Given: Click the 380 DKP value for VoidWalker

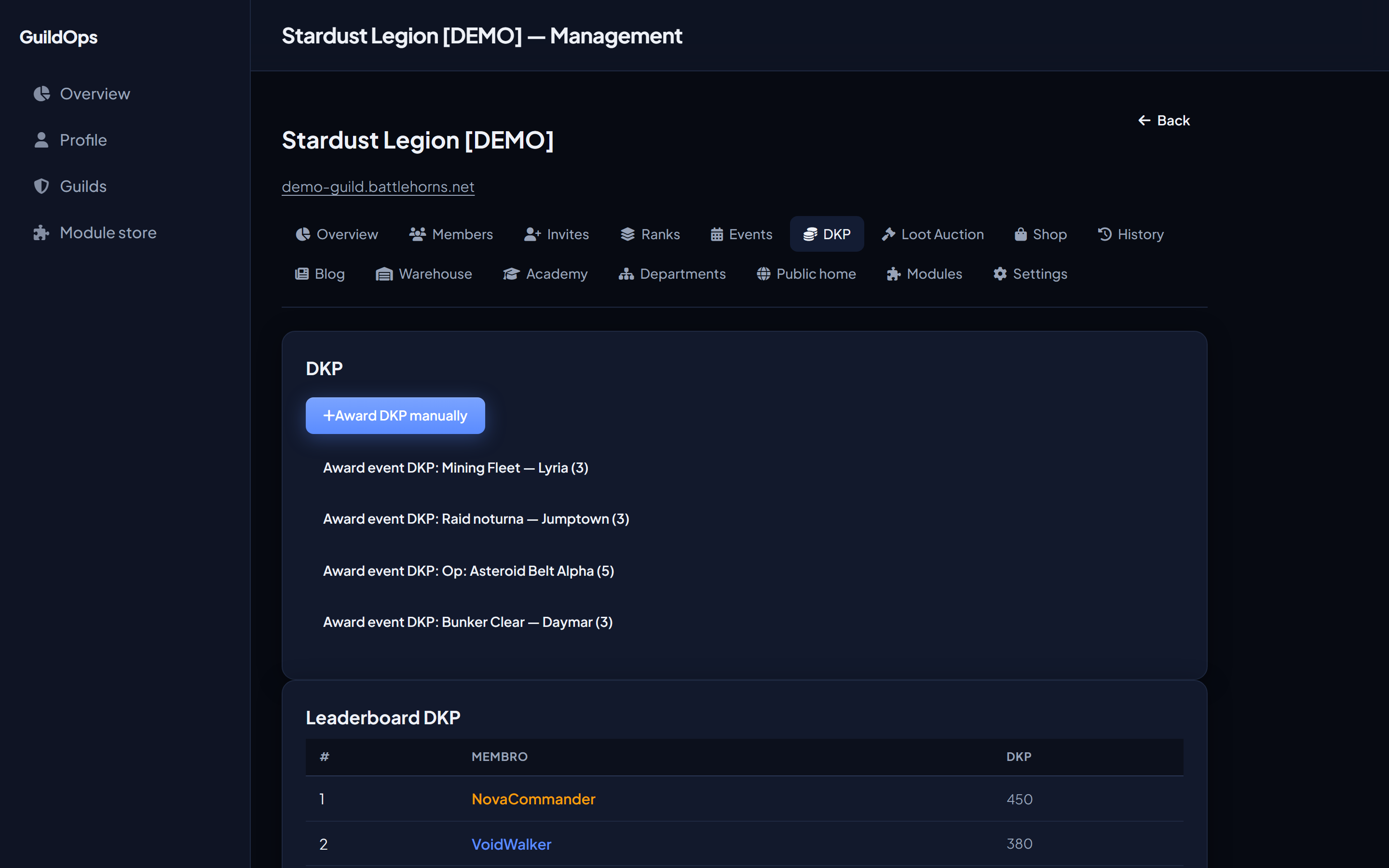Looking at the screenshot, I should point(1020,844).
